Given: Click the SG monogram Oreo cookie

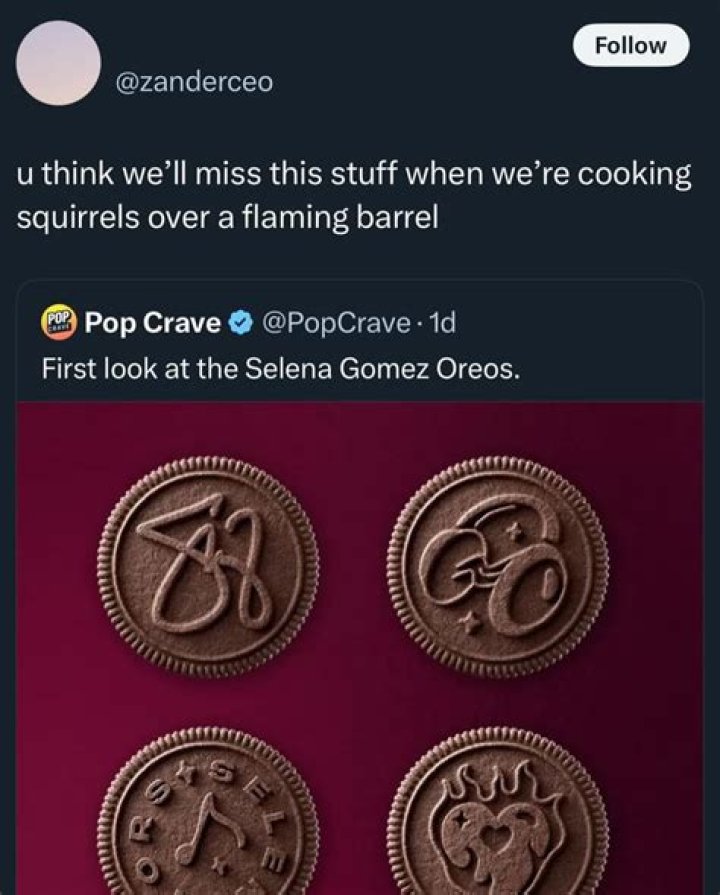Looking at the screenshot, I should [x=498, y=567].
